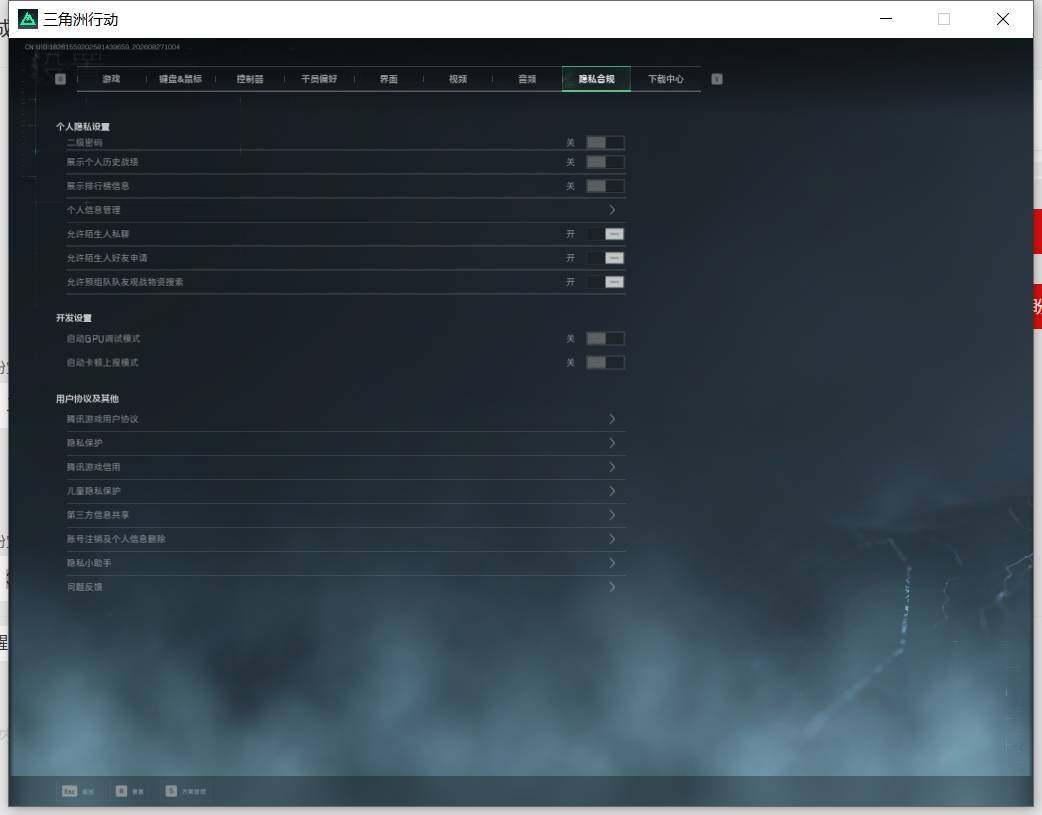Switch to the 界面 tab

[389, 79]
